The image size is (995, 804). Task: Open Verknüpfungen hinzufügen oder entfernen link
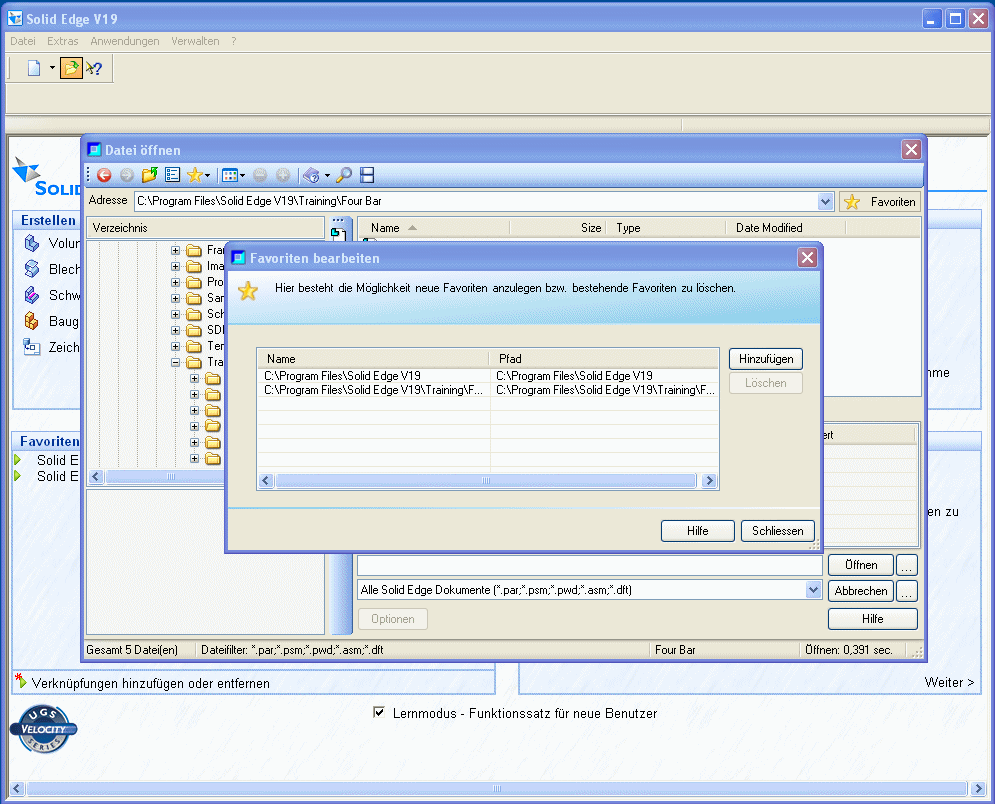tap(150, 683)
